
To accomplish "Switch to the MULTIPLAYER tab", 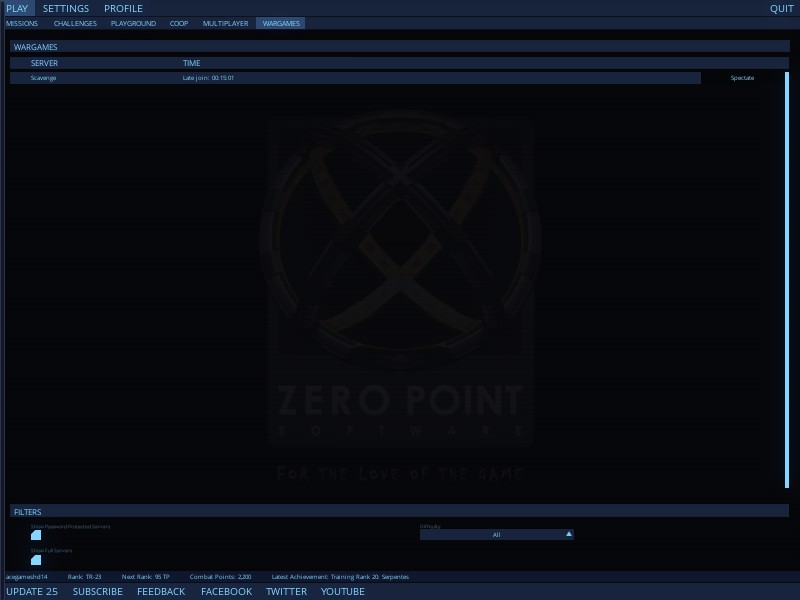I will coord(226,23).
